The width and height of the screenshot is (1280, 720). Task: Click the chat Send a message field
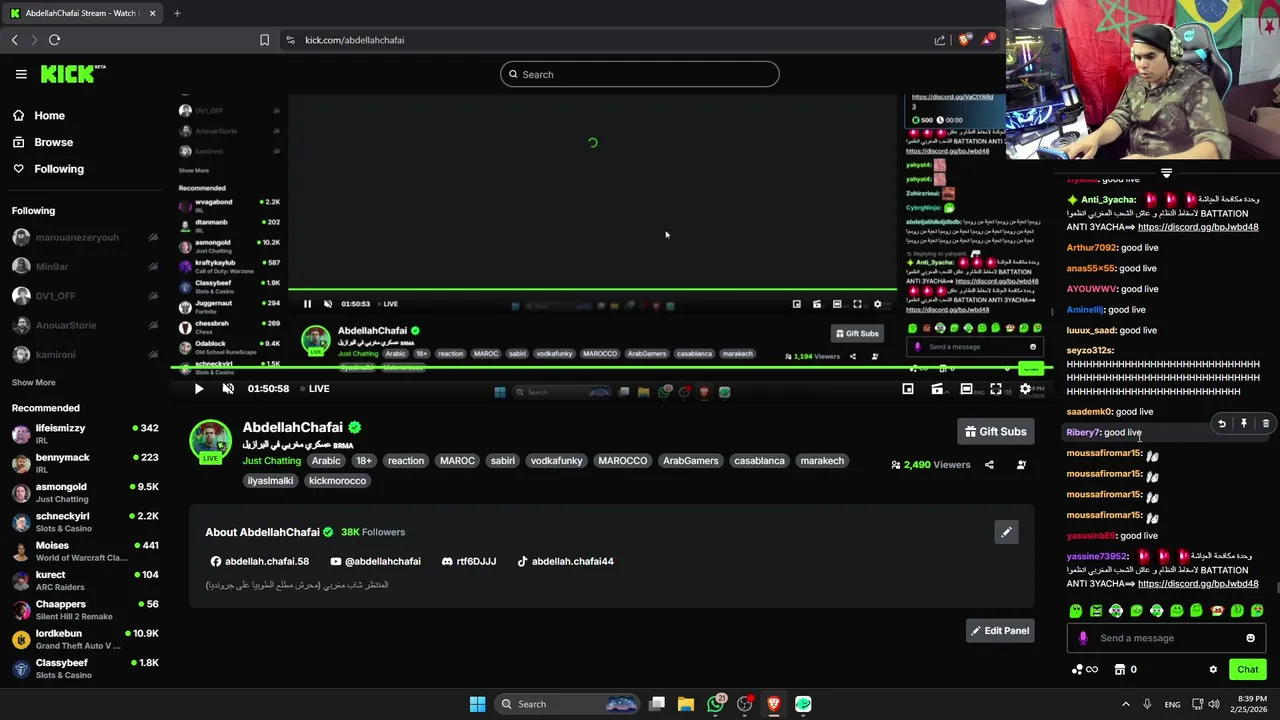pyautogui.click(x=1168, y=638)
